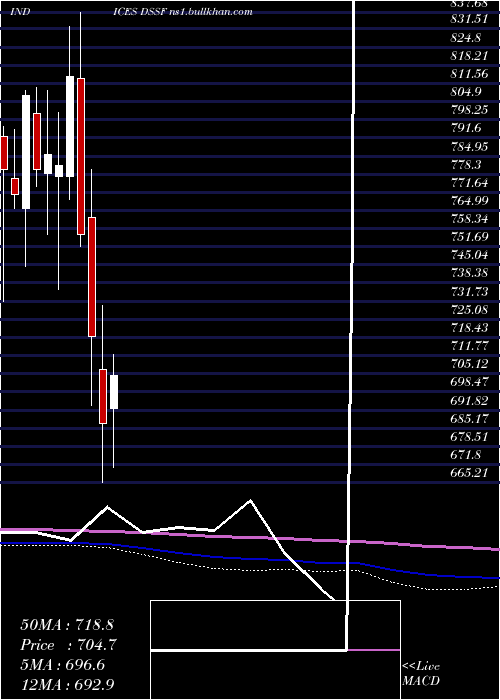Click the 731.73 price axis label

pos(470,291)
